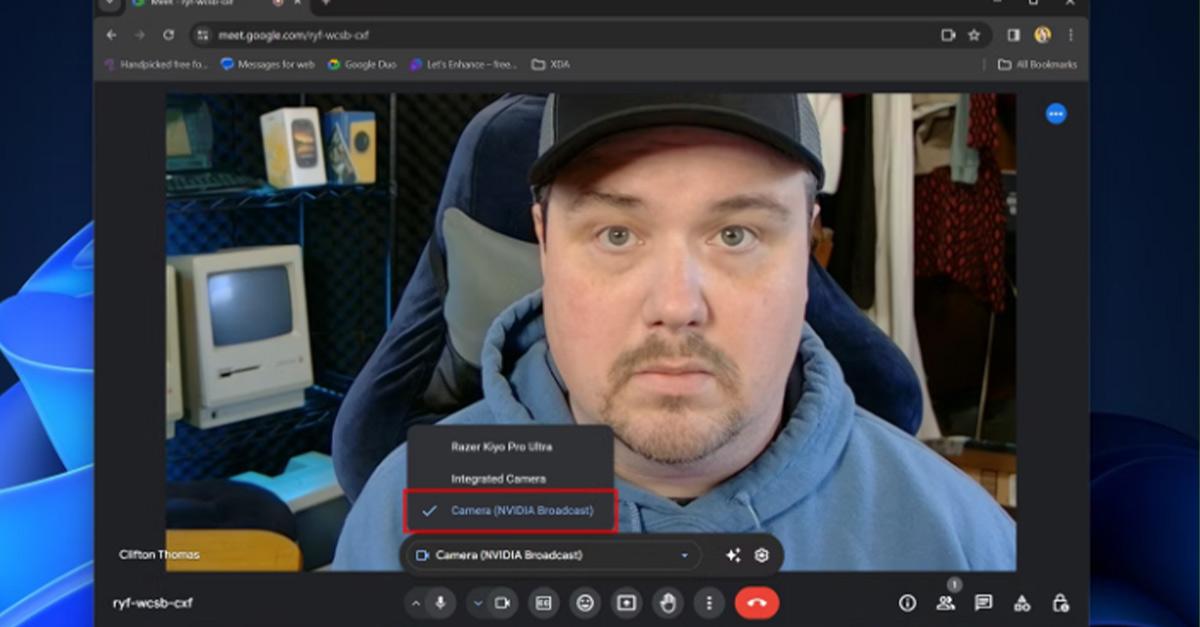Expand the audio settings arrow beside microphone
Viewport: 1200px width, 627px height.
pos(416,603)
